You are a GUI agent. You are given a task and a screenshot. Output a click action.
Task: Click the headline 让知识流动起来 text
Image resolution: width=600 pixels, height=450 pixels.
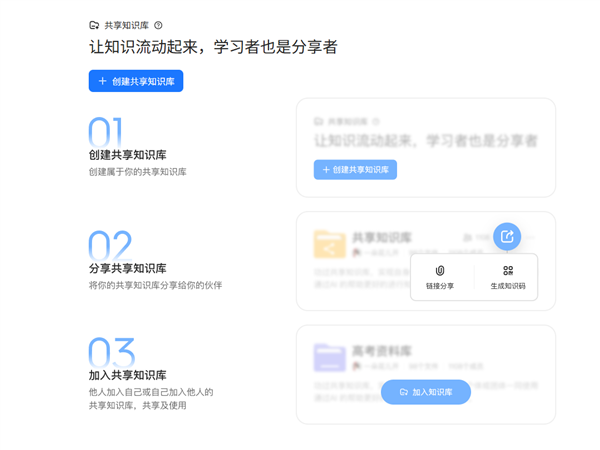pos(214,47)
